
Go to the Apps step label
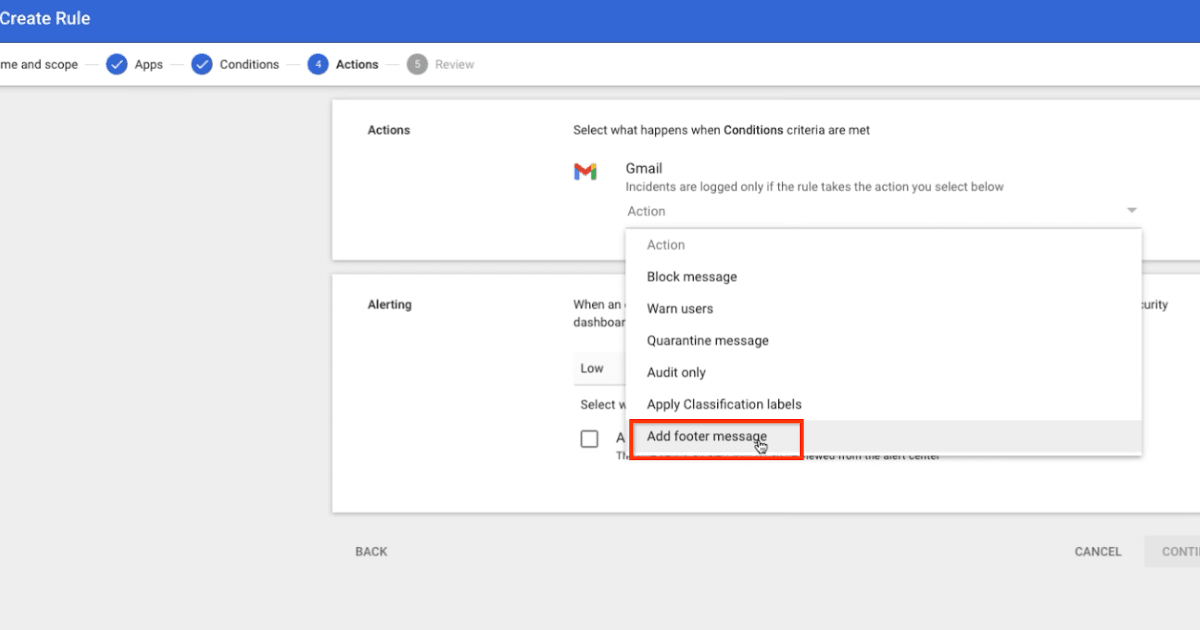click(x=149, y=65)
